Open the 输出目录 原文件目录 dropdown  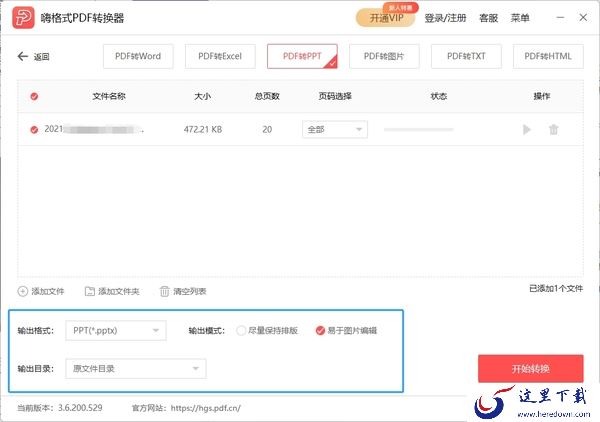coord(136,368)
